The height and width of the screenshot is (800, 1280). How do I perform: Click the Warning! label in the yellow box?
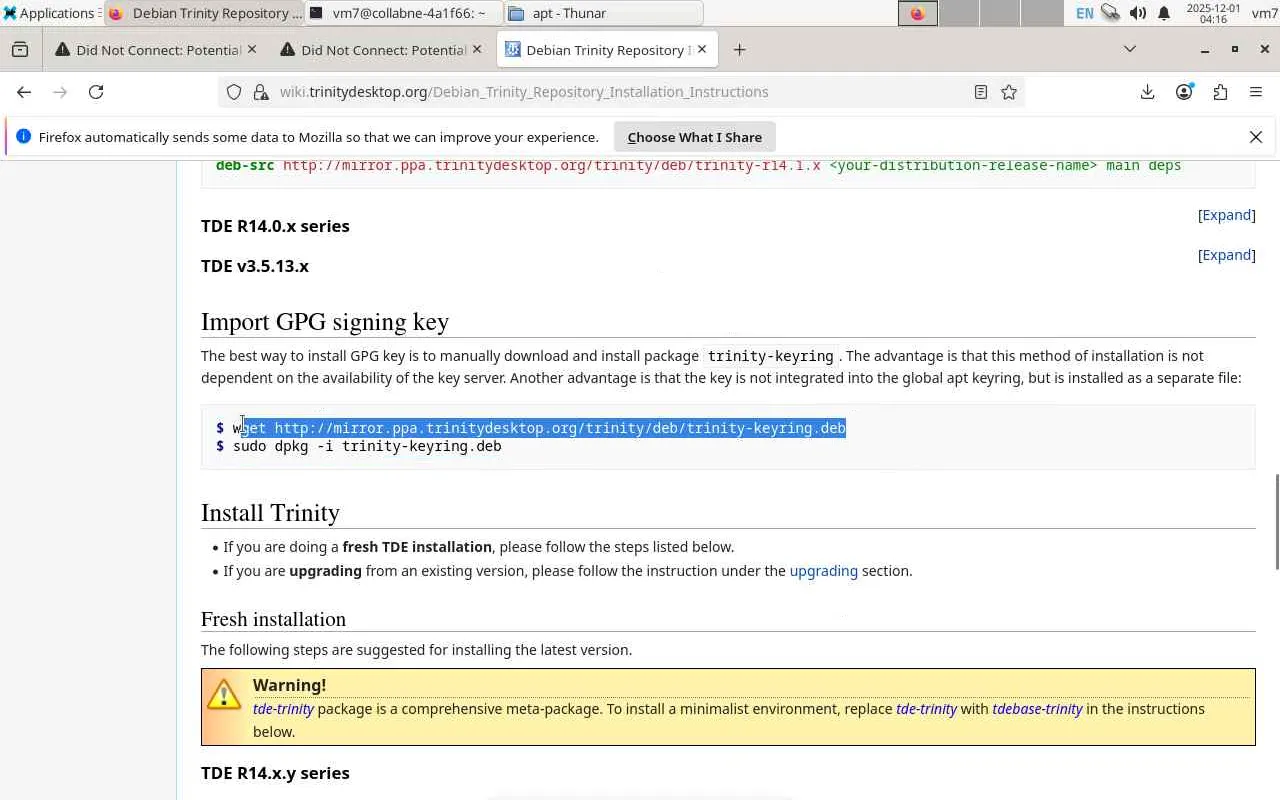[289, 685]
